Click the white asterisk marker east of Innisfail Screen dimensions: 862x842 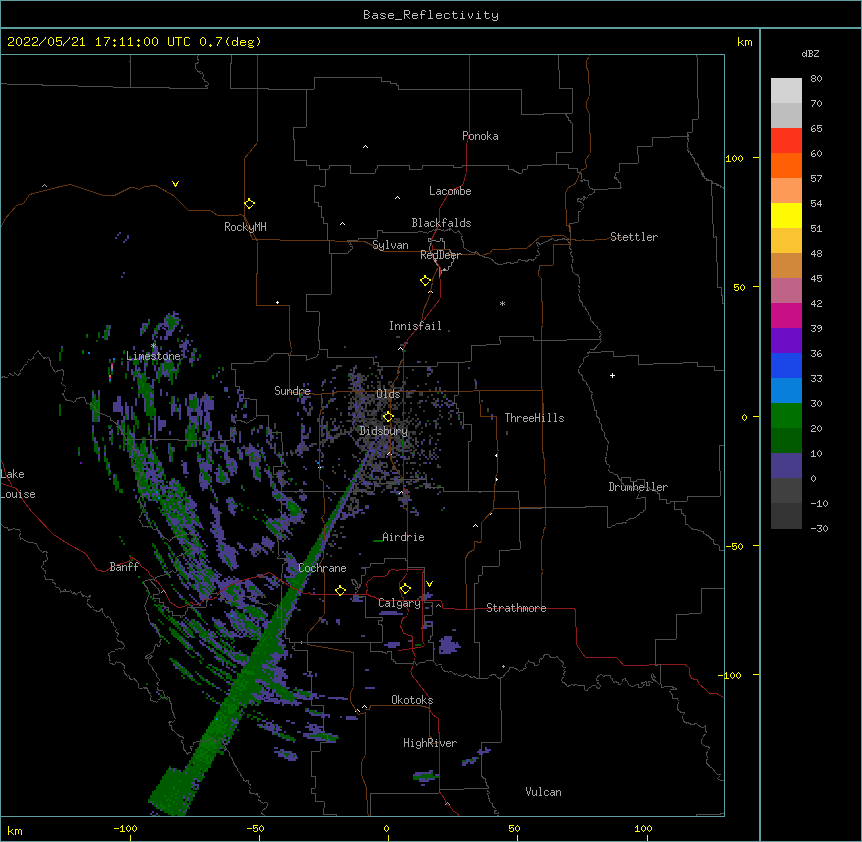coord(502,303)
